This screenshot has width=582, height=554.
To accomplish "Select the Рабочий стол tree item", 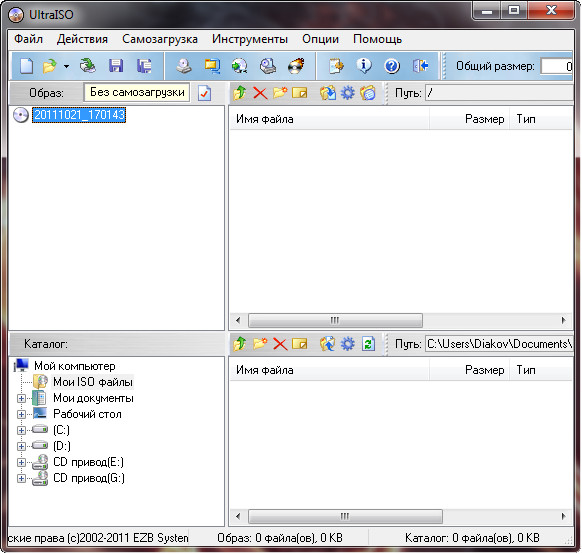I will (x=87, y=414).
